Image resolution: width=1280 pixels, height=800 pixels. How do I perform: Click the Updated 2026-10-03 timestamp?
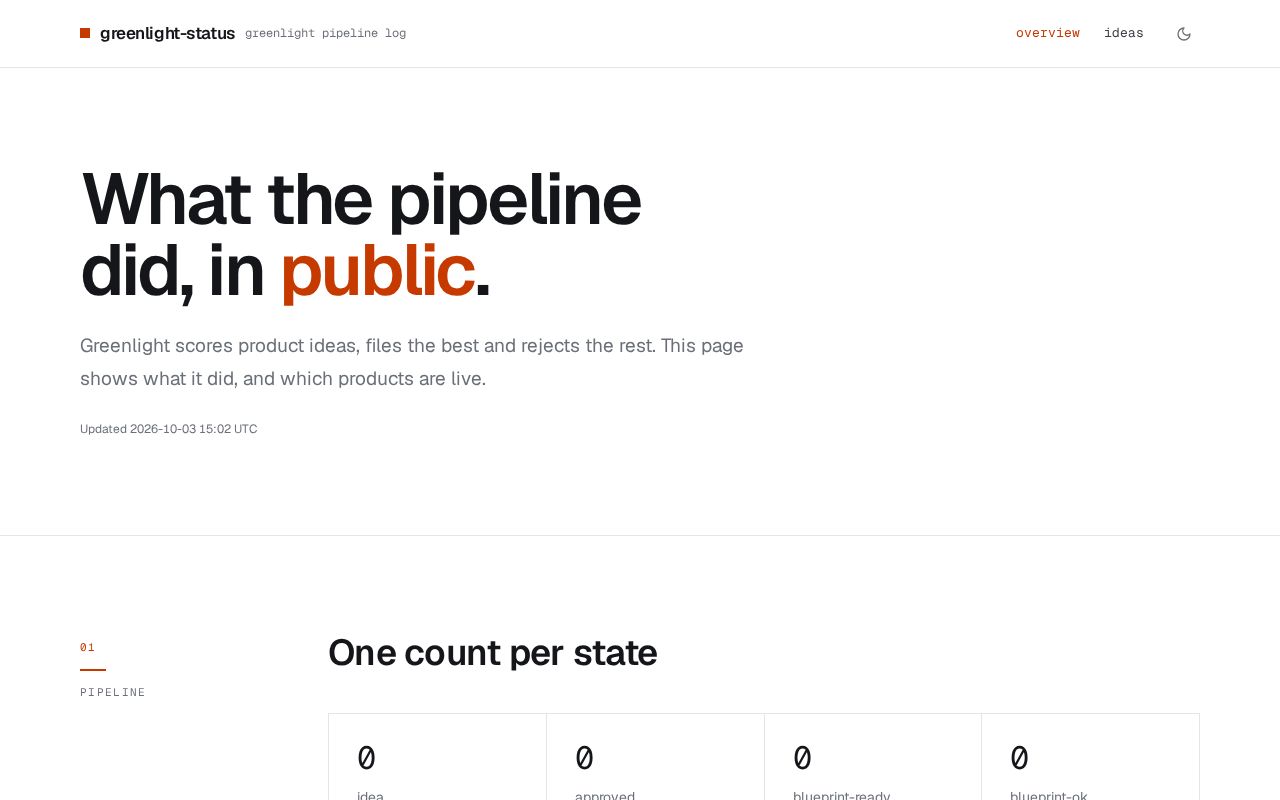click(x=169, y=429)
